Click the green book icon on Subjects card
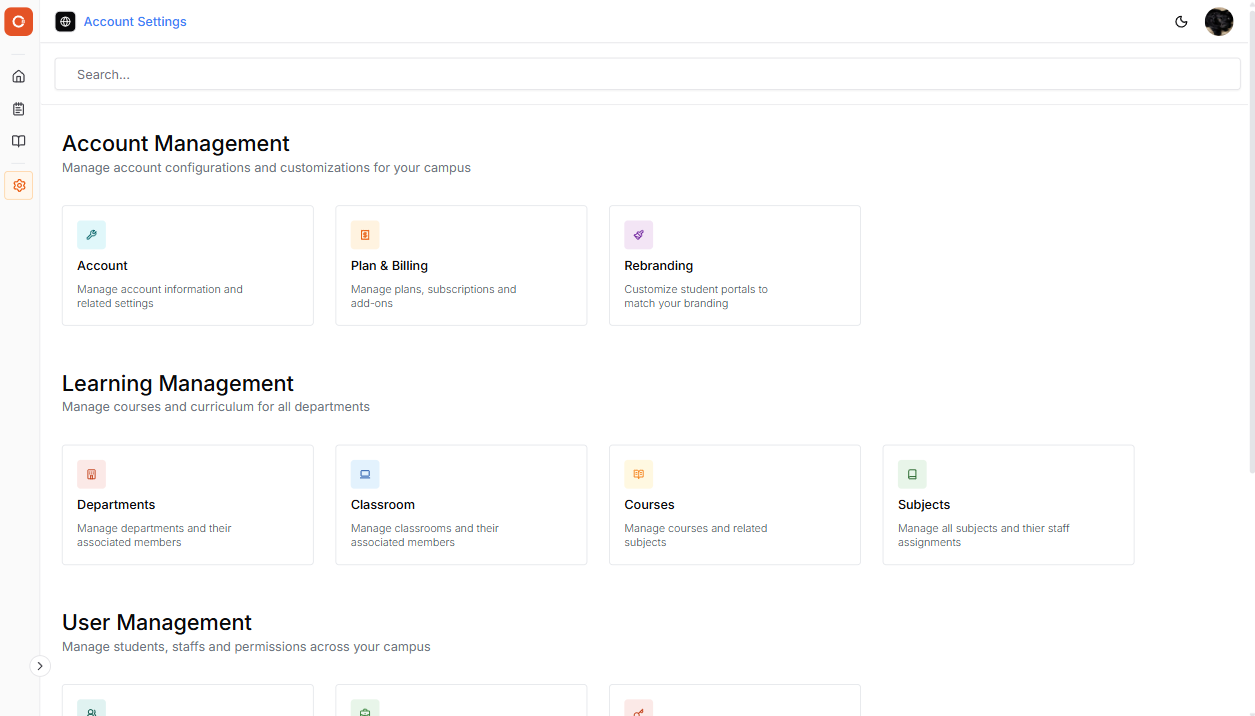The image size is (1255, 716). tap(911, 473)
